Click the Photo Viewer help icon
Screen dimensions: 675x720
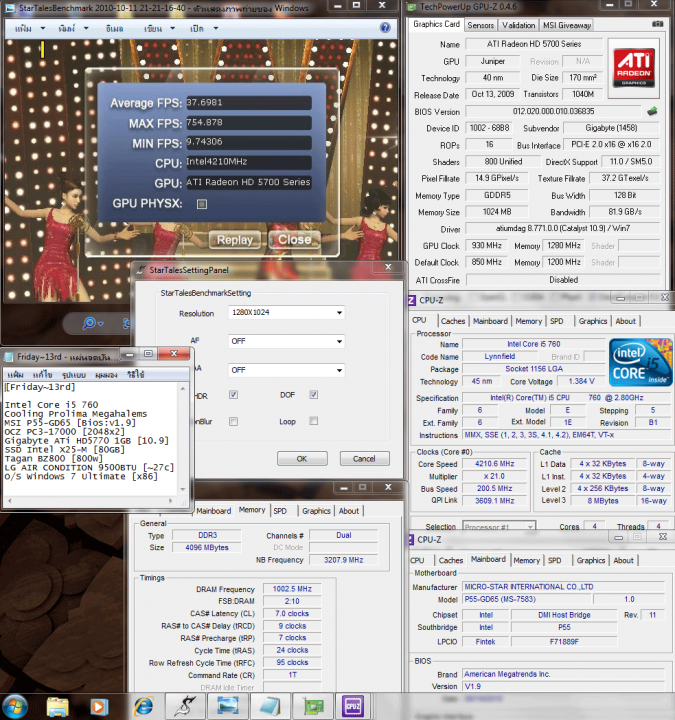pos(385,28)
